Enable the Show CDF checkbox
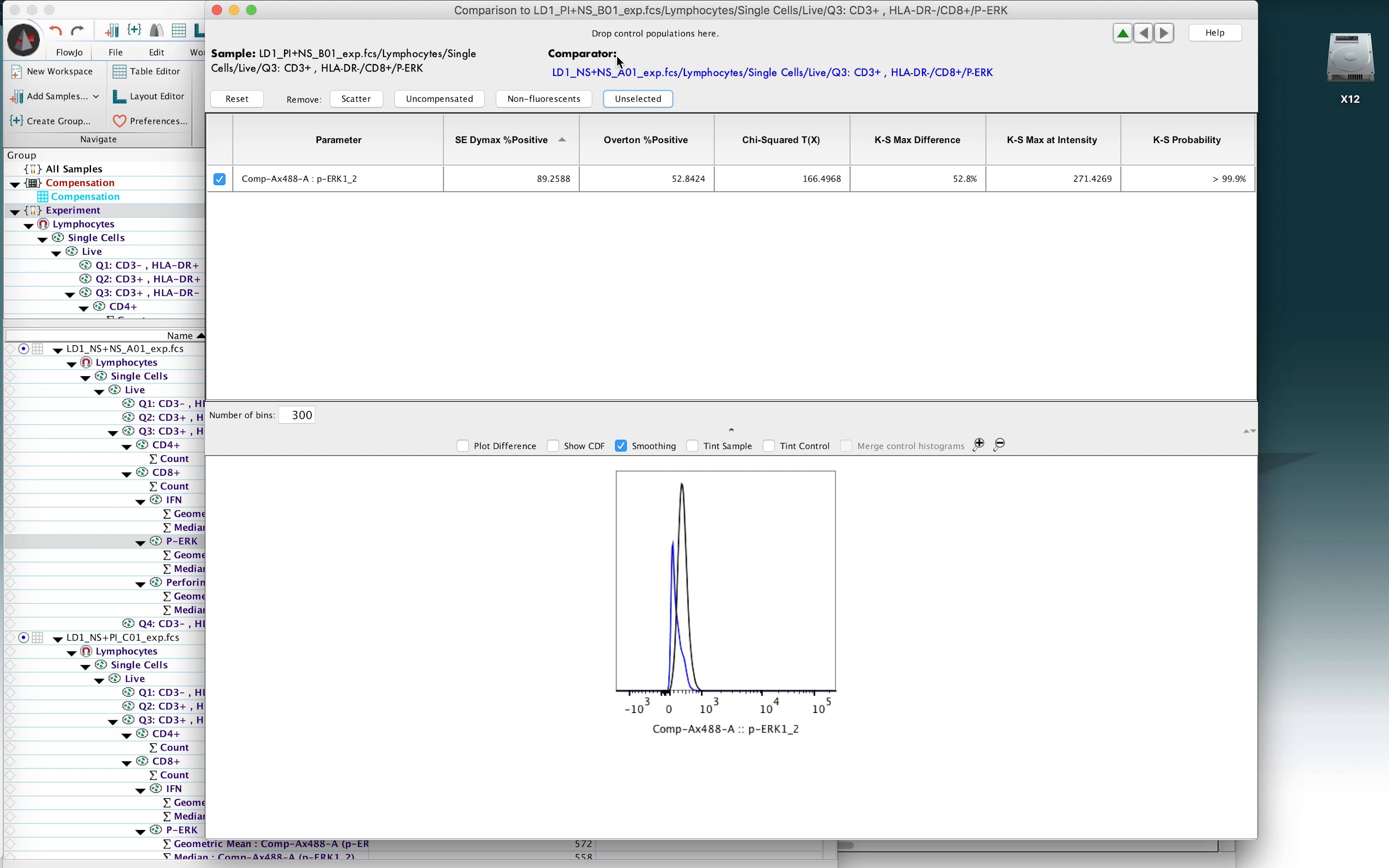 553,446
